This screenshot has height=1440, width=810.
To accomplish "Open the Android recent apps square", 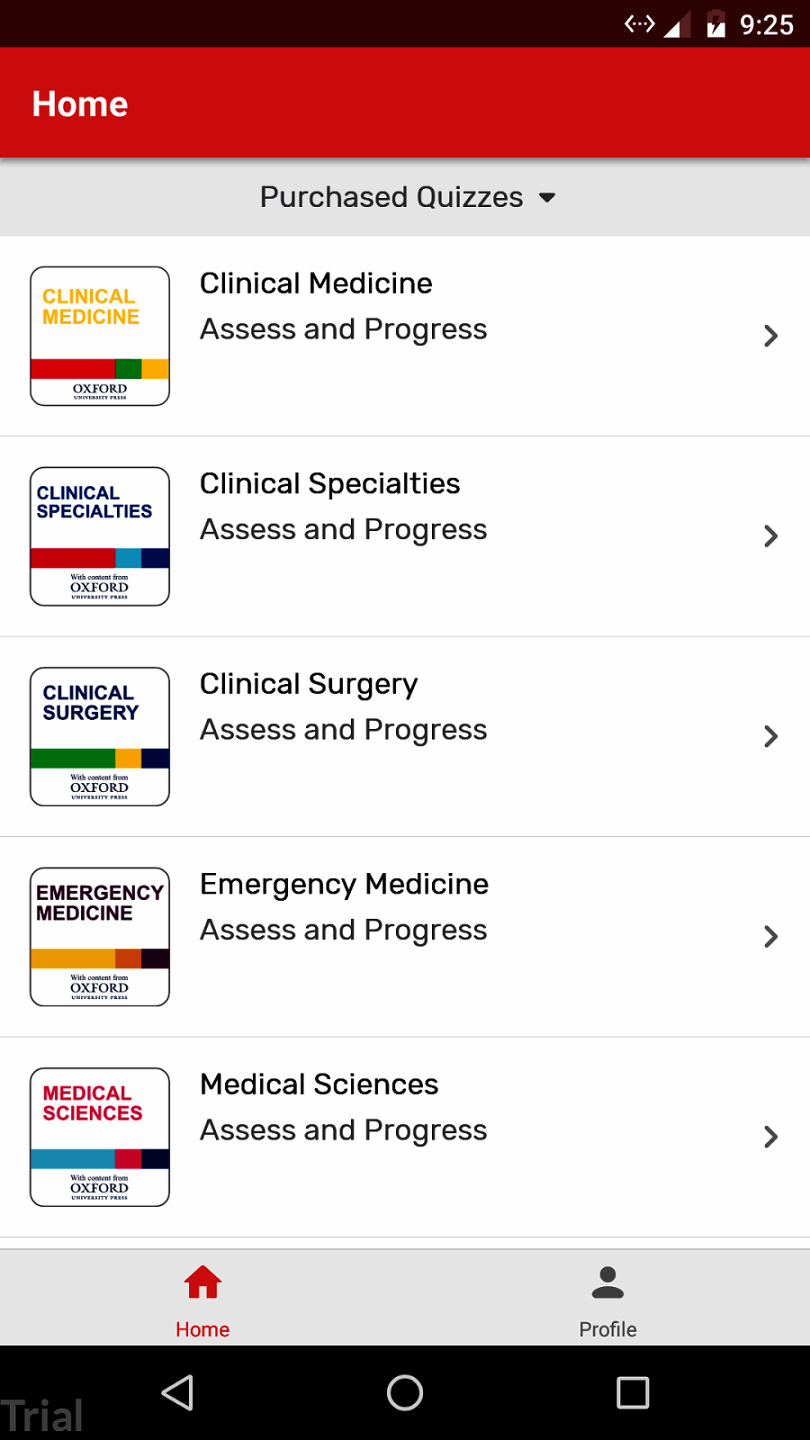I will pyautogui.click(x=632, y=1392).
